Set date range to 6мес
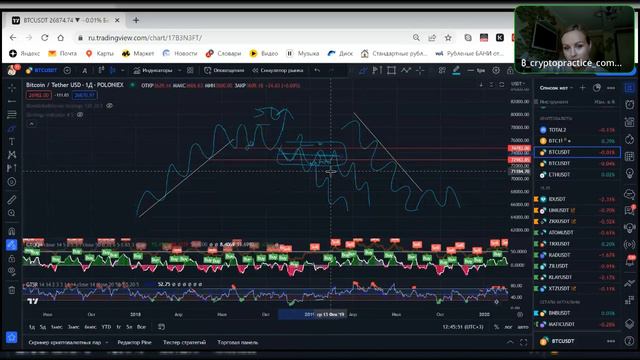The image size is (640, 360). coord(90,327)
